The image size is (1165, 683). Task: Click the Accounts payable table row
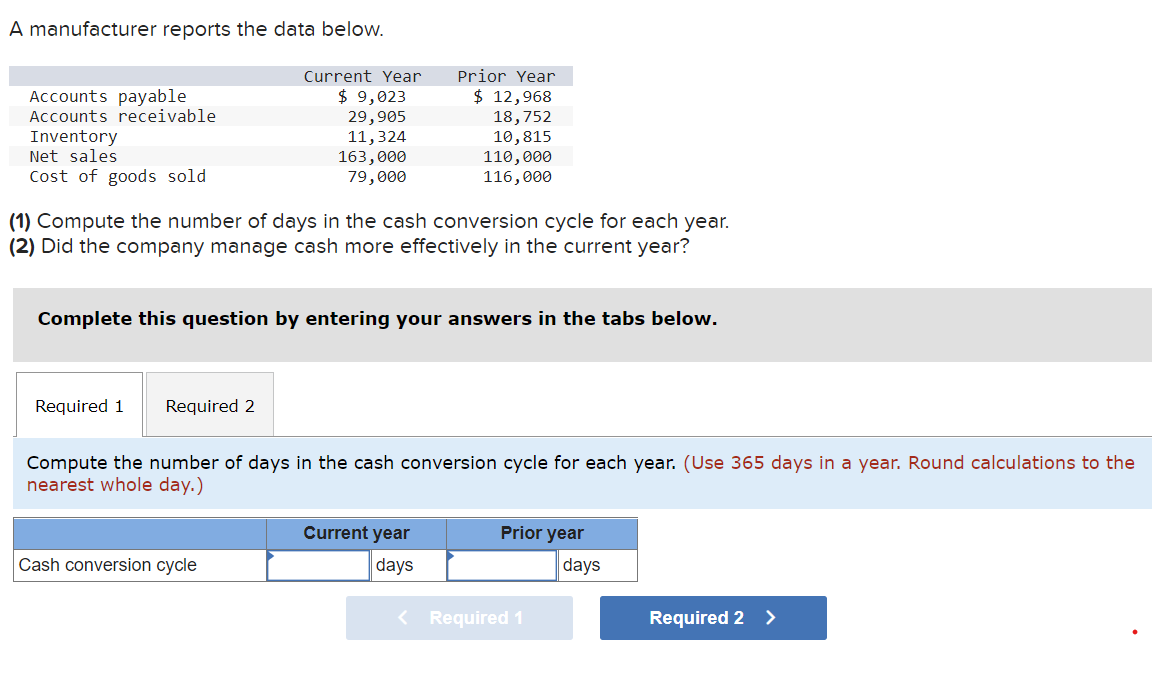(x=108, y=96)
